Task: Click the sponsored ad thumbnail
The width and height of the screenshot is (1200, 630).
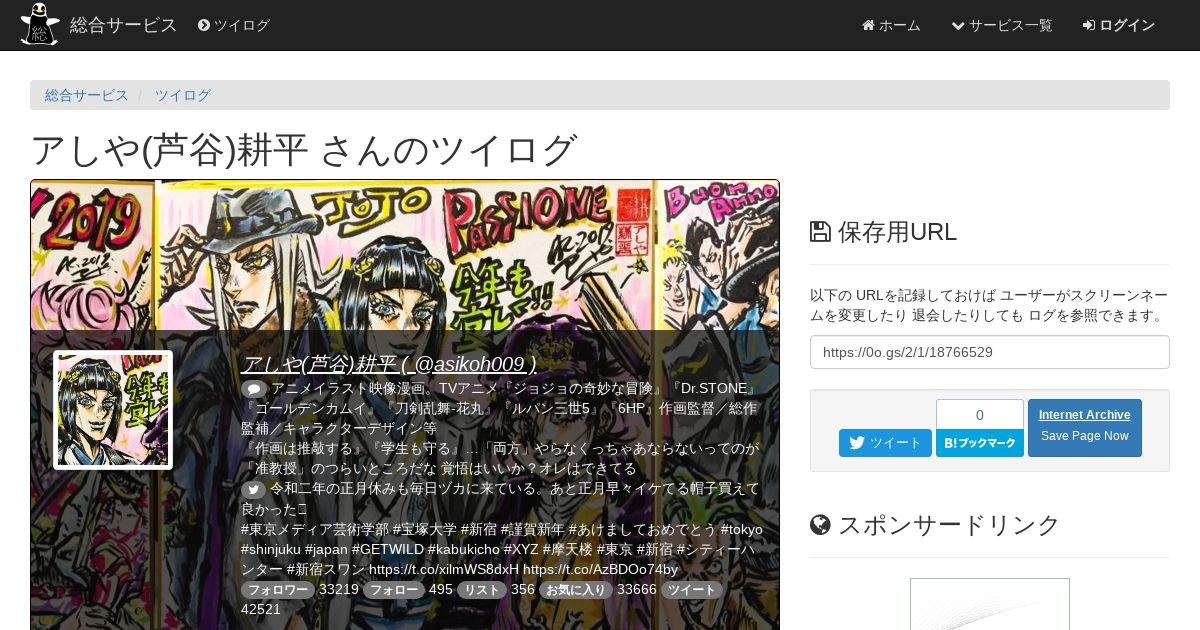Action: (990, 604)
